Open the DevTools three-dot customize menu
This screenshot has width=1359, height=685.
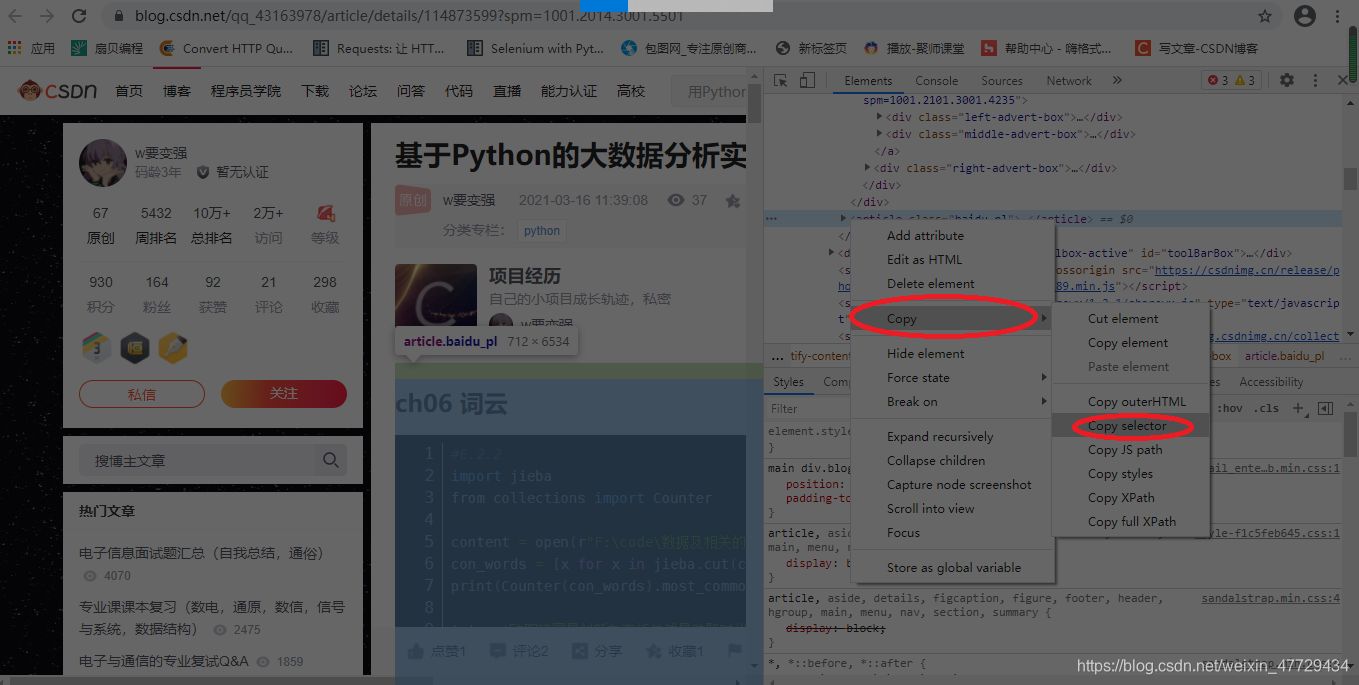tap(1314, 81)
